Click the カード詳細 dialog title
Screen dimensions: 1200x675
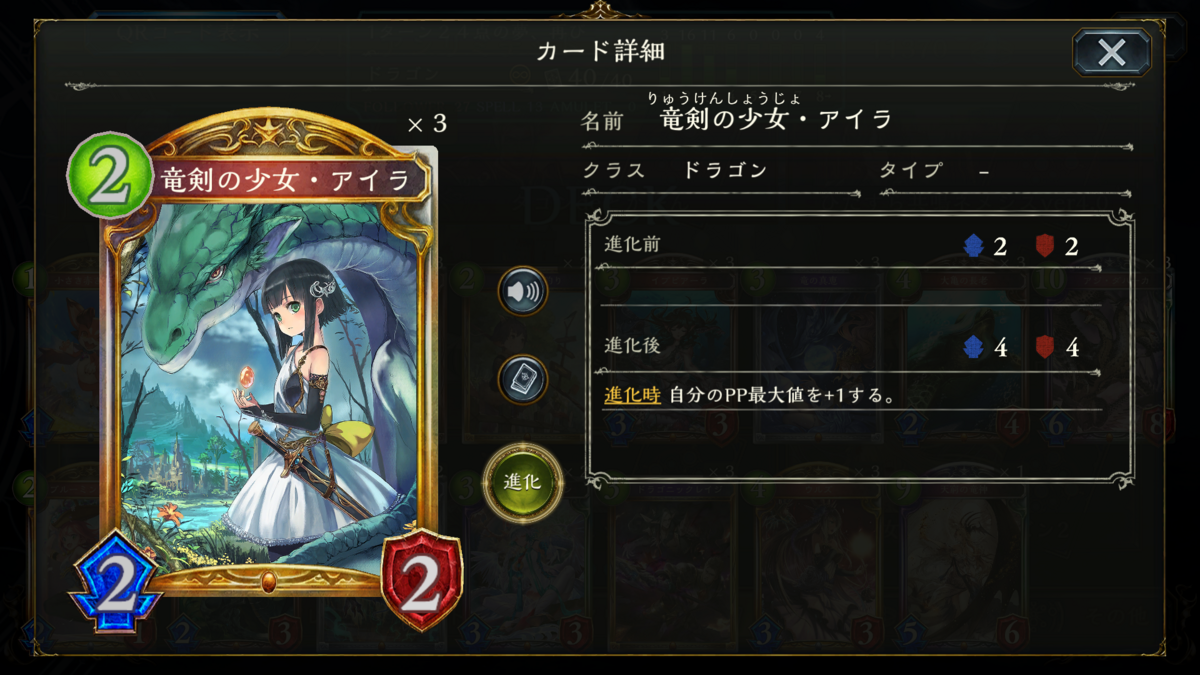600,50
